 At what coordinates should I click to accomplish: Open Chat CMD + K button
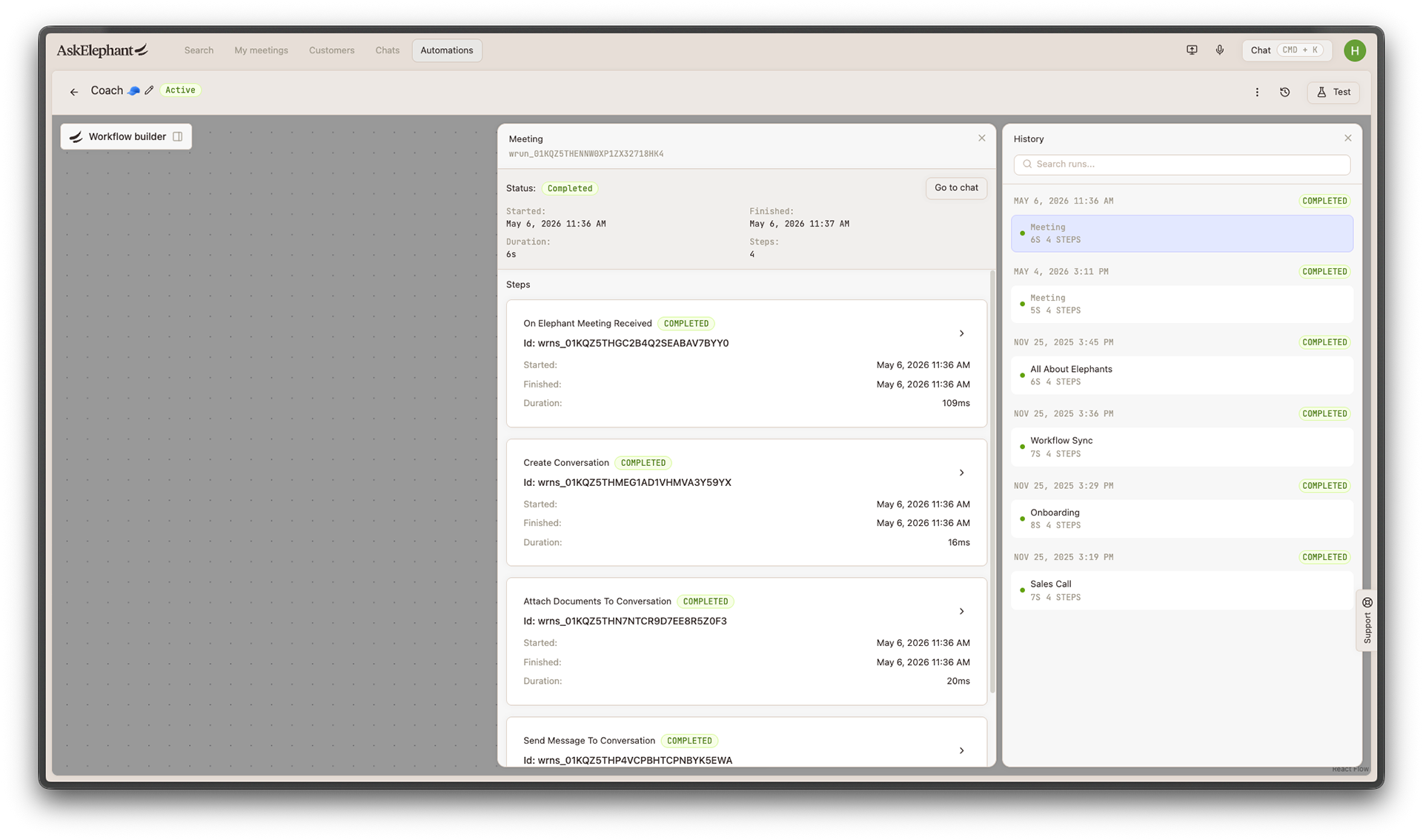pos(1287,50)
